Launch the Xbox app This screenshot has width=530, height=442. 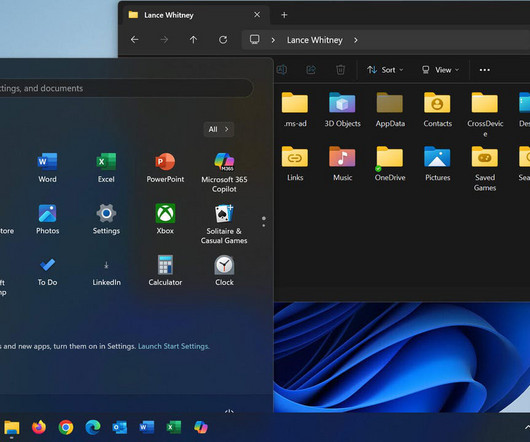tap(165, 219)
